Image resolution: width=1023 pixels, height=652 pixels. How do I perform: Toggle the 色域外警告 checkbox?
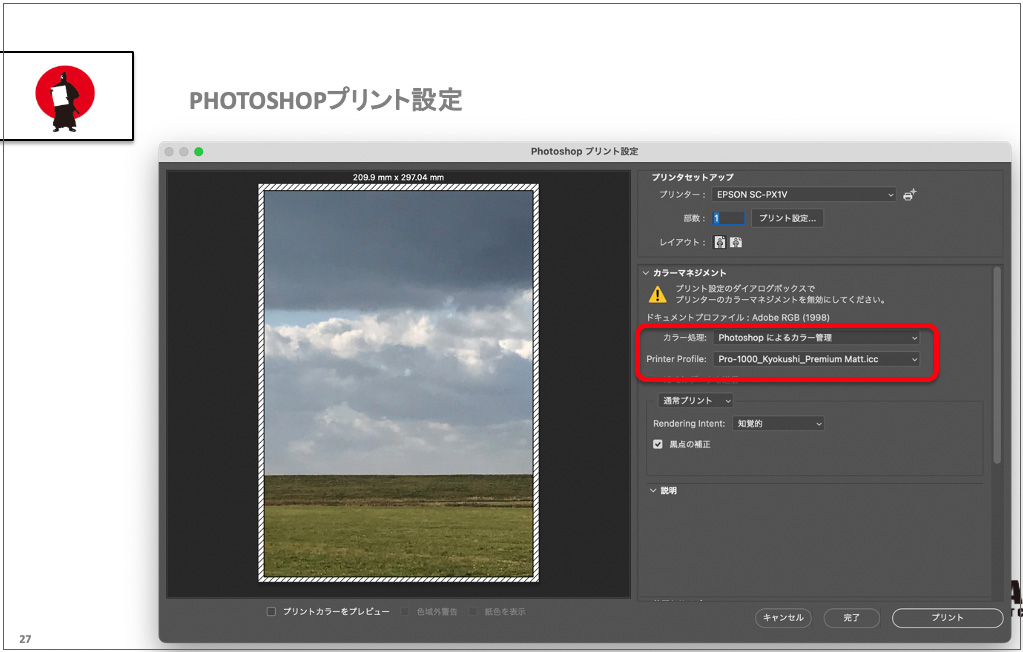point(405,612)
